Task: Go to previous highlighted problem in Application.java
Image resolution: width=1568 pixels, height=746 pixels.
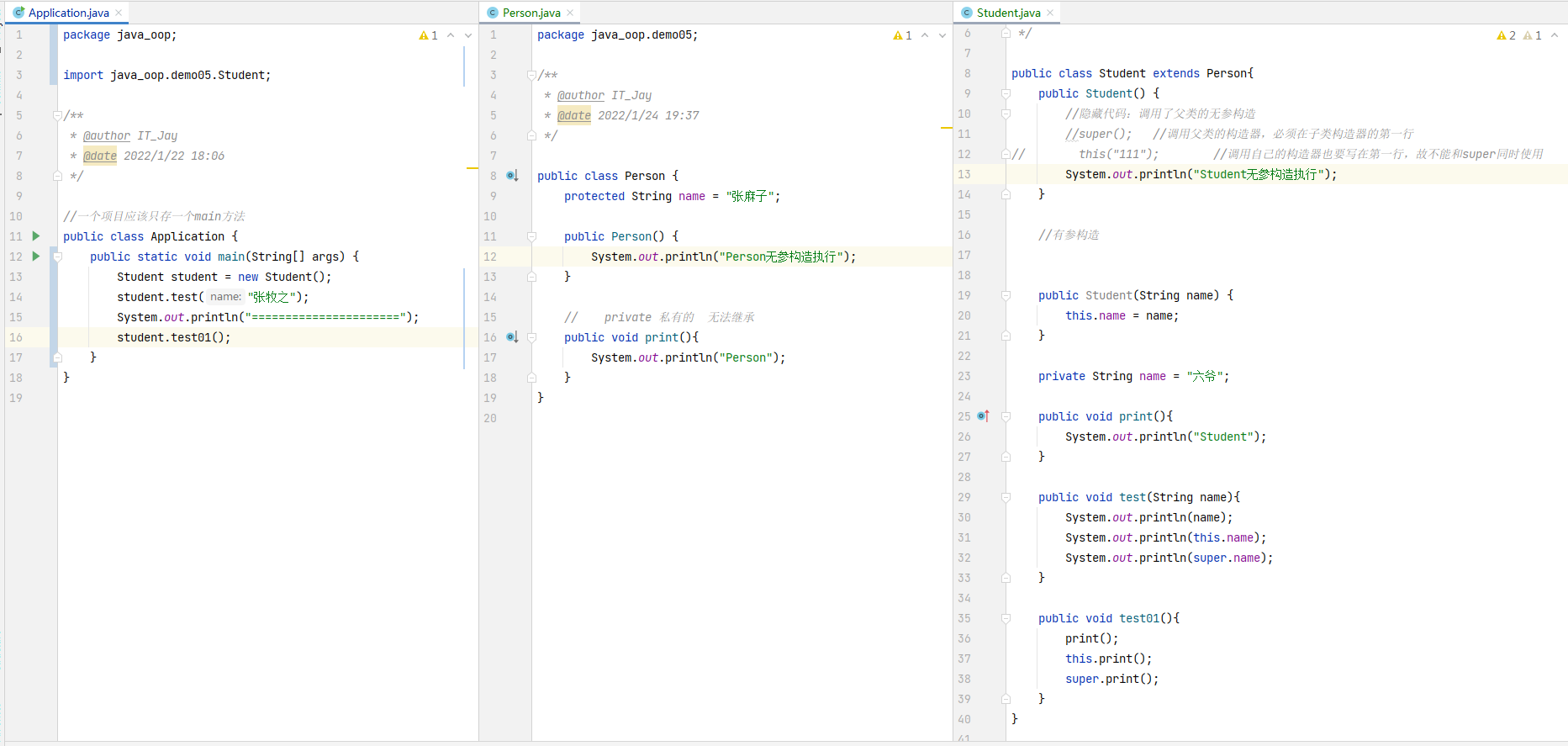Action: point(451,35)
